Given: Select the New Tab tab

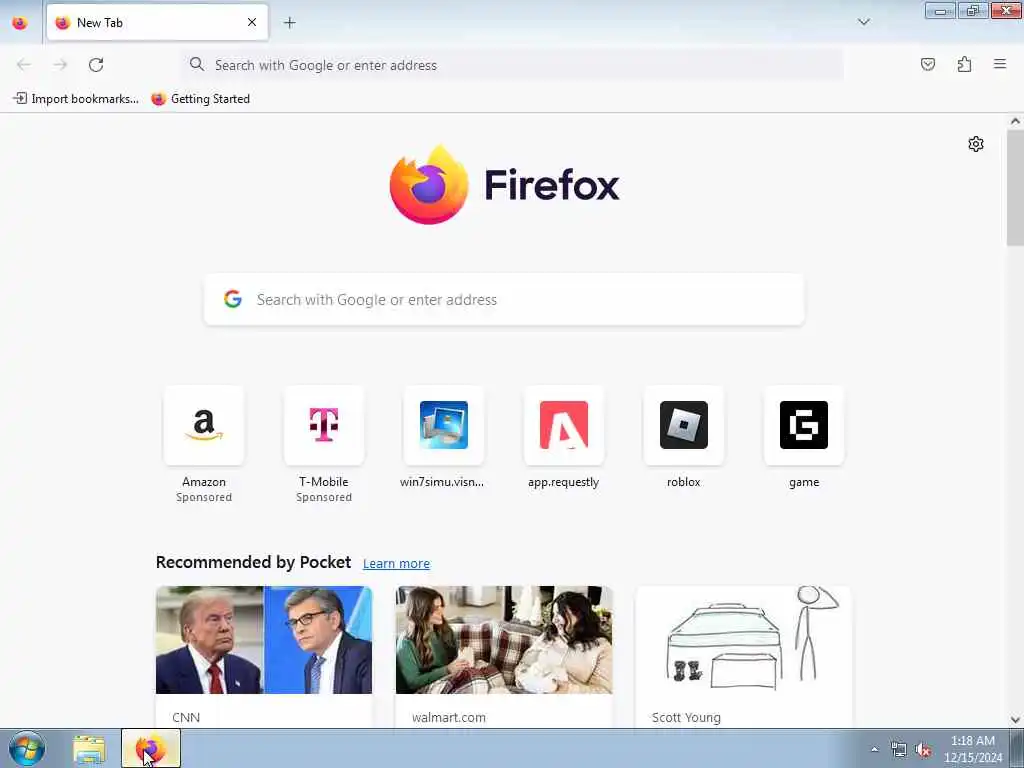Looking at the screenshot, I should (157, 22).
